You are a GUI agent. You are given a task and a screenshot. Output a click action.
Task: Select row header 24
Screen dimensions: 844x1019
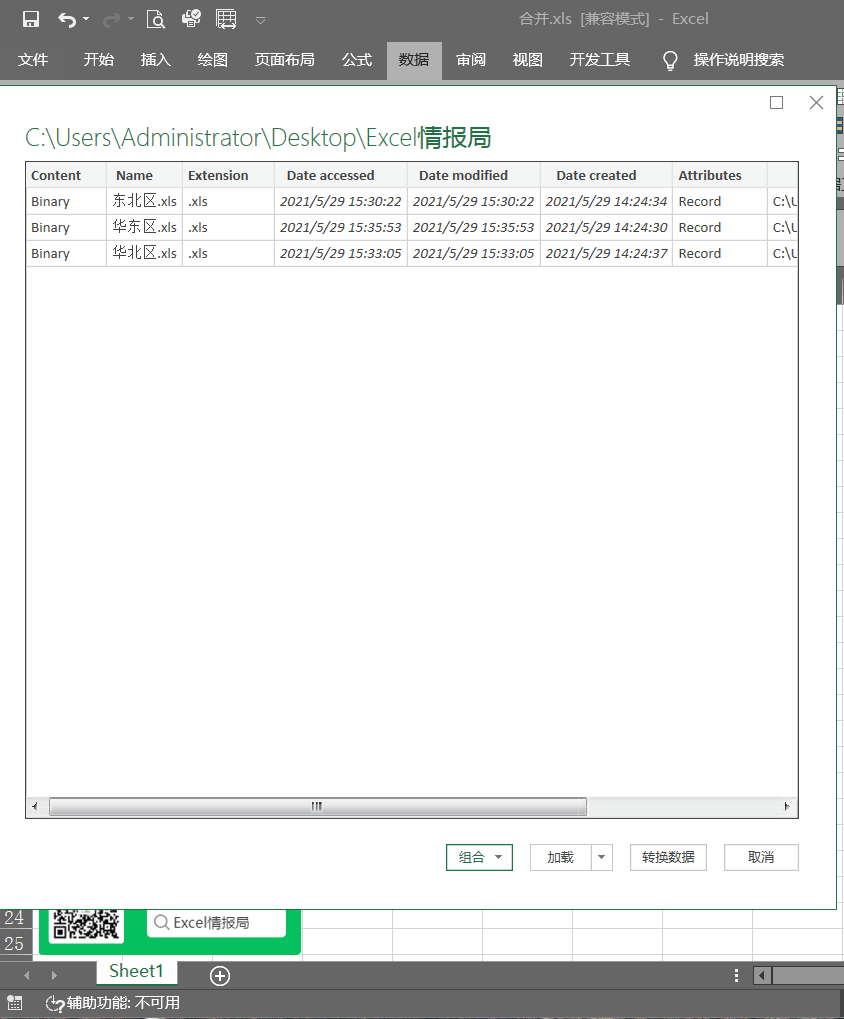point(14,918)
